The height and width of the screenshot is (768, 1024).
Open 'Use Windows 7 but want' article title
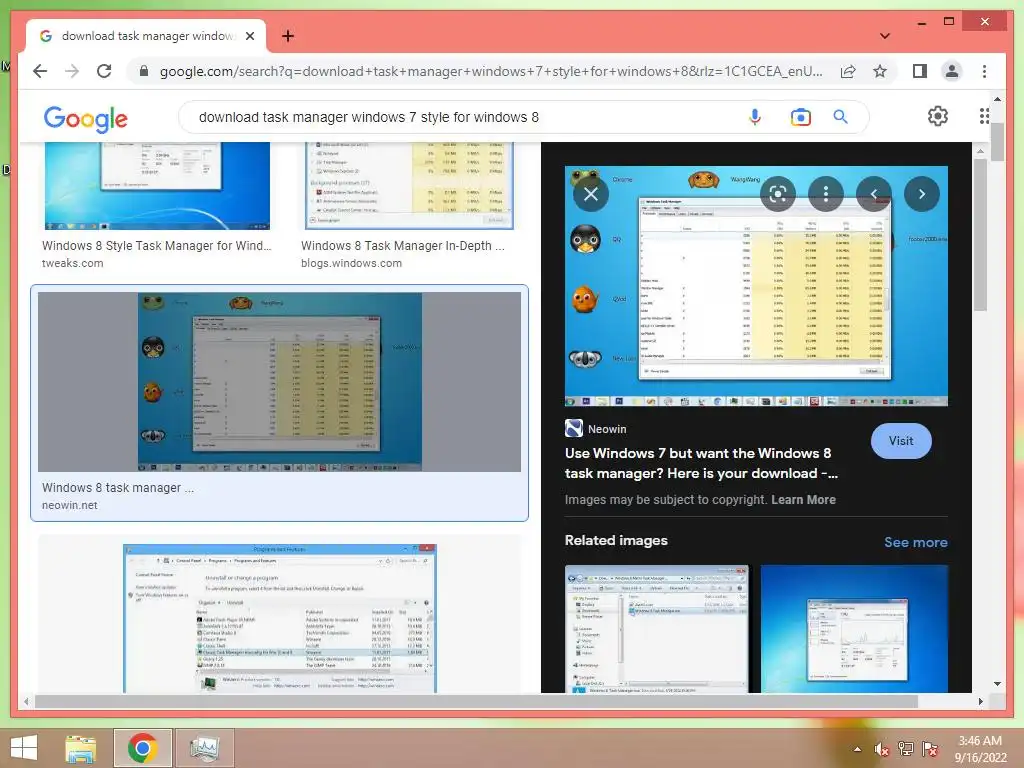[x=702, y=463]
